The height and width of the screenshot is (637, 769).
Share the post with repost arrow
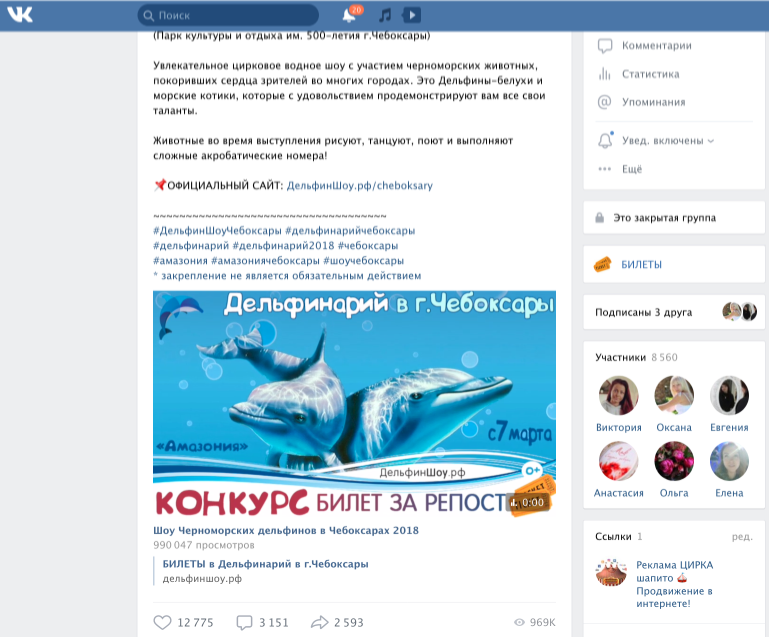320,622
